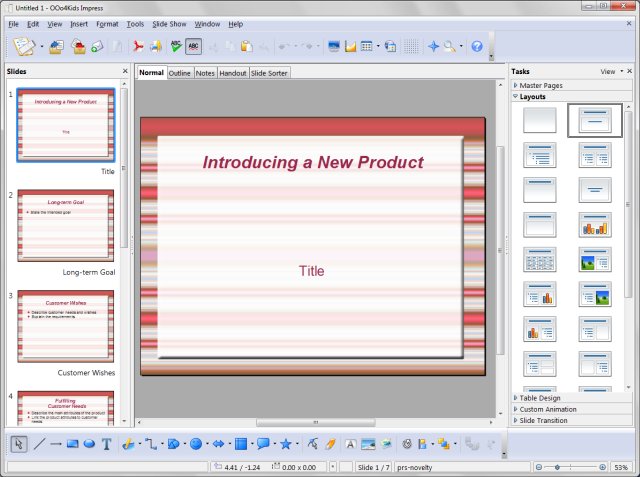The image size is (640, 477).
Task: Open the Help icon in toolbar
Action: [x=477, y=46]
